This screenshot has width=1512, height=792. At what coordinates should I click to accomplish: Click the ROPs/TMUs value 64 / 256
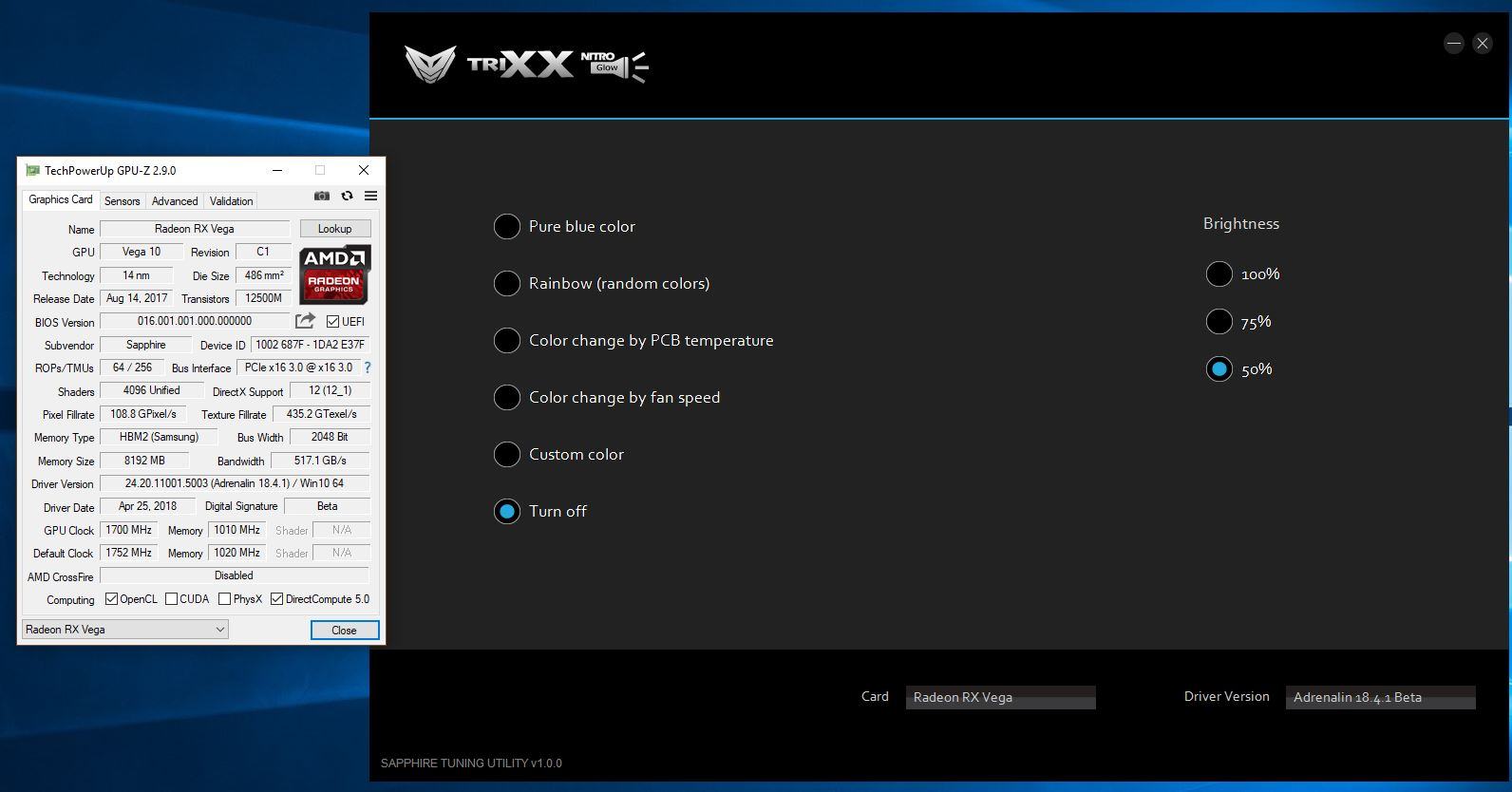click(x=132, y=368)
